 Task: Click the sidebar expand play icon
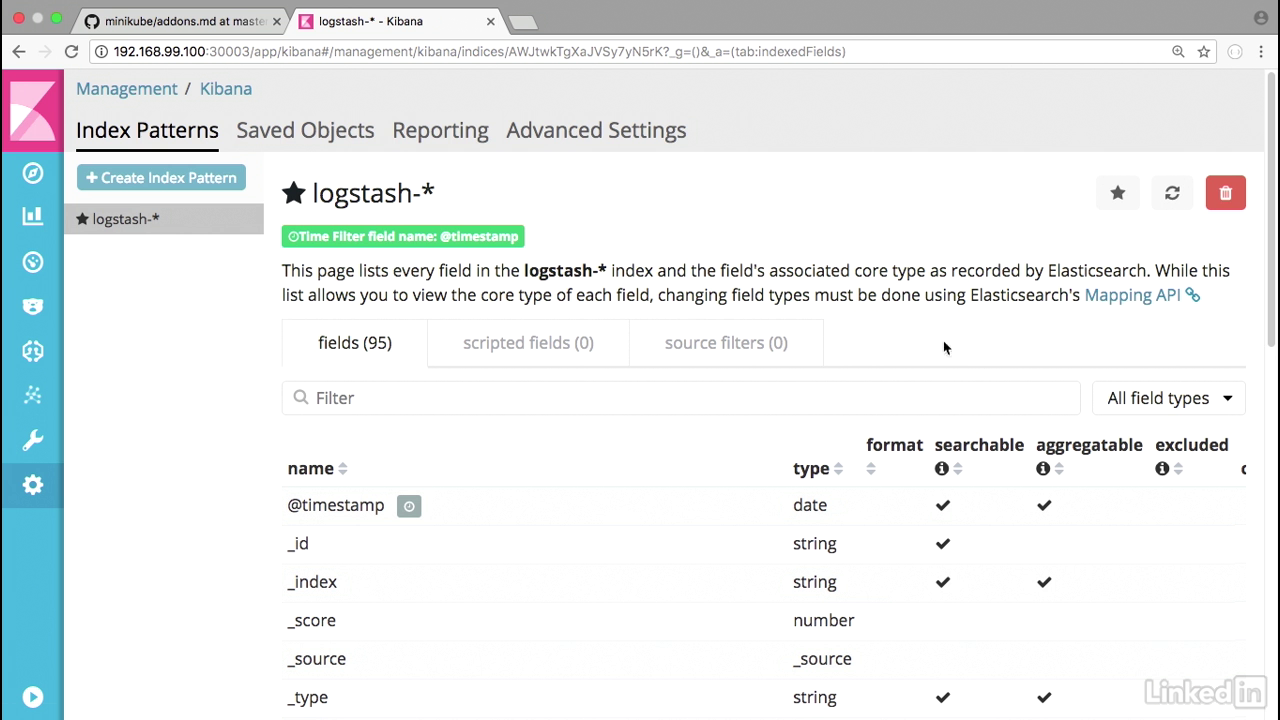33,697
